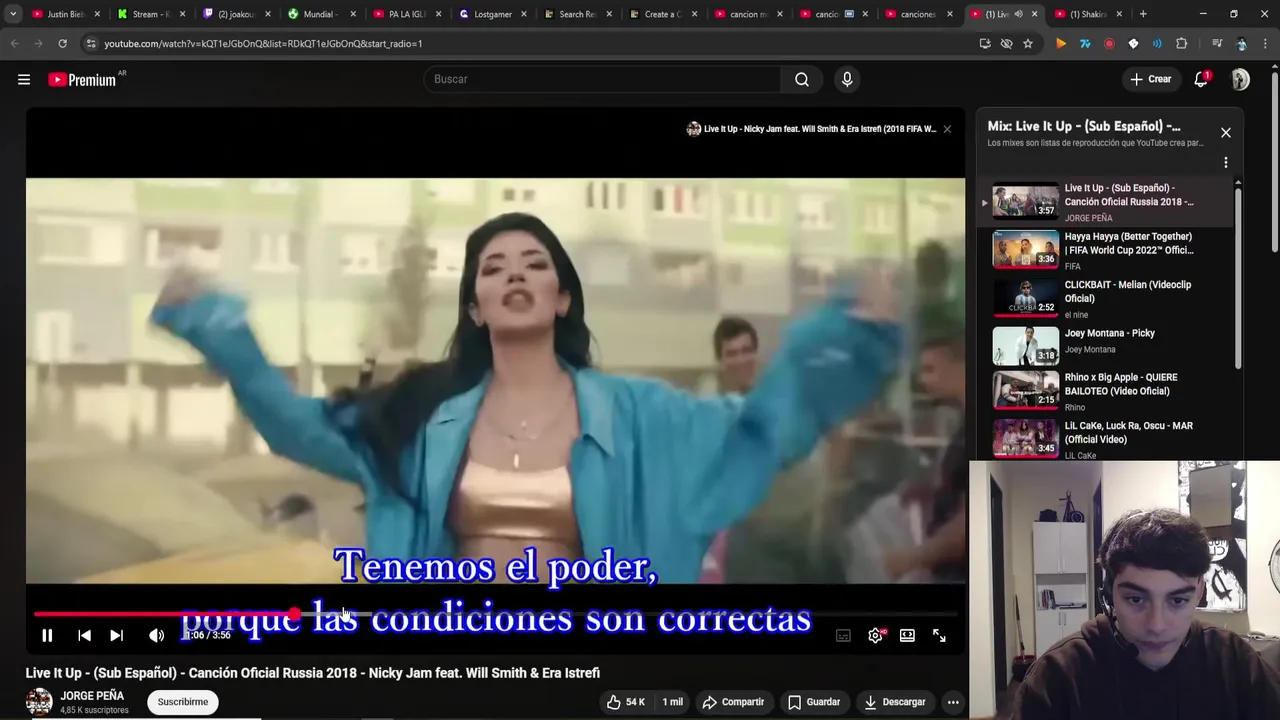Open browser tab search dropdown
Viewport: 1280px width, 720px height.
[13, 14]
